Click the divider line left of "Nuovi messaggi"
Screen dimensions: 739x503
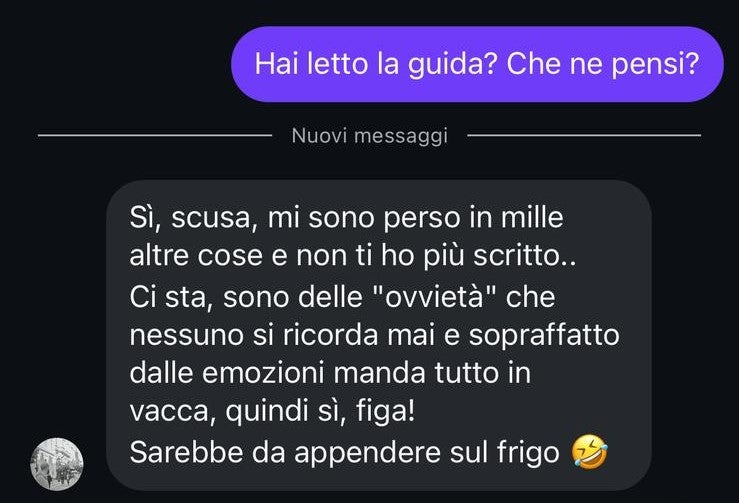[x=155, y=136]
